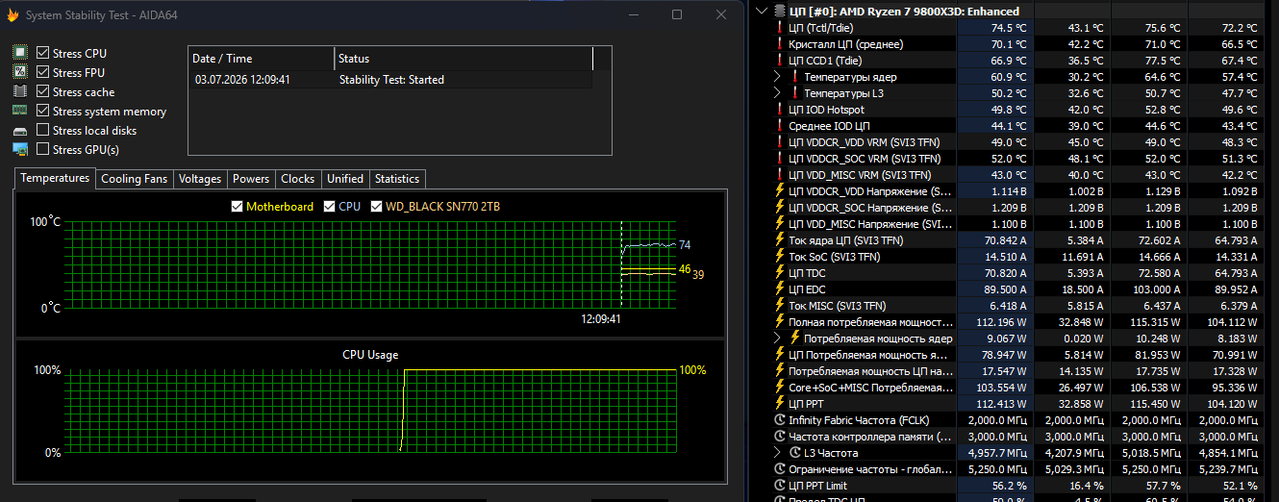Click the Date / Time column header
The image size is (1279, 502).
click(261, 58)
